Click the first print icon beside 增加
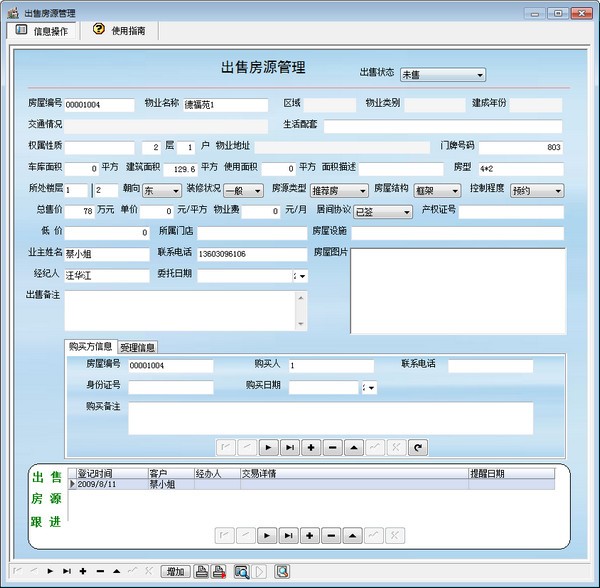Image resolution: width=600 pixels, height=588 pixels. (x=202, y=571)
